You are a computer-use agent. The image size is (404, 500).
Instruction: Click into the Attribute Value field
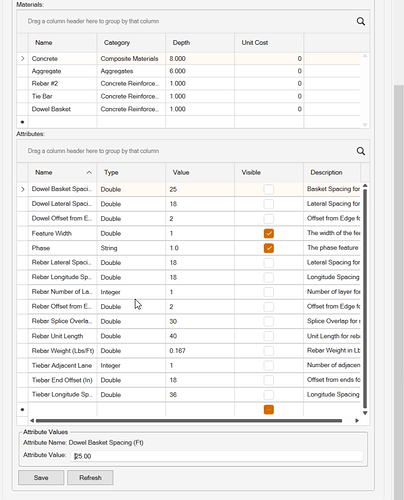click(217, 456)
